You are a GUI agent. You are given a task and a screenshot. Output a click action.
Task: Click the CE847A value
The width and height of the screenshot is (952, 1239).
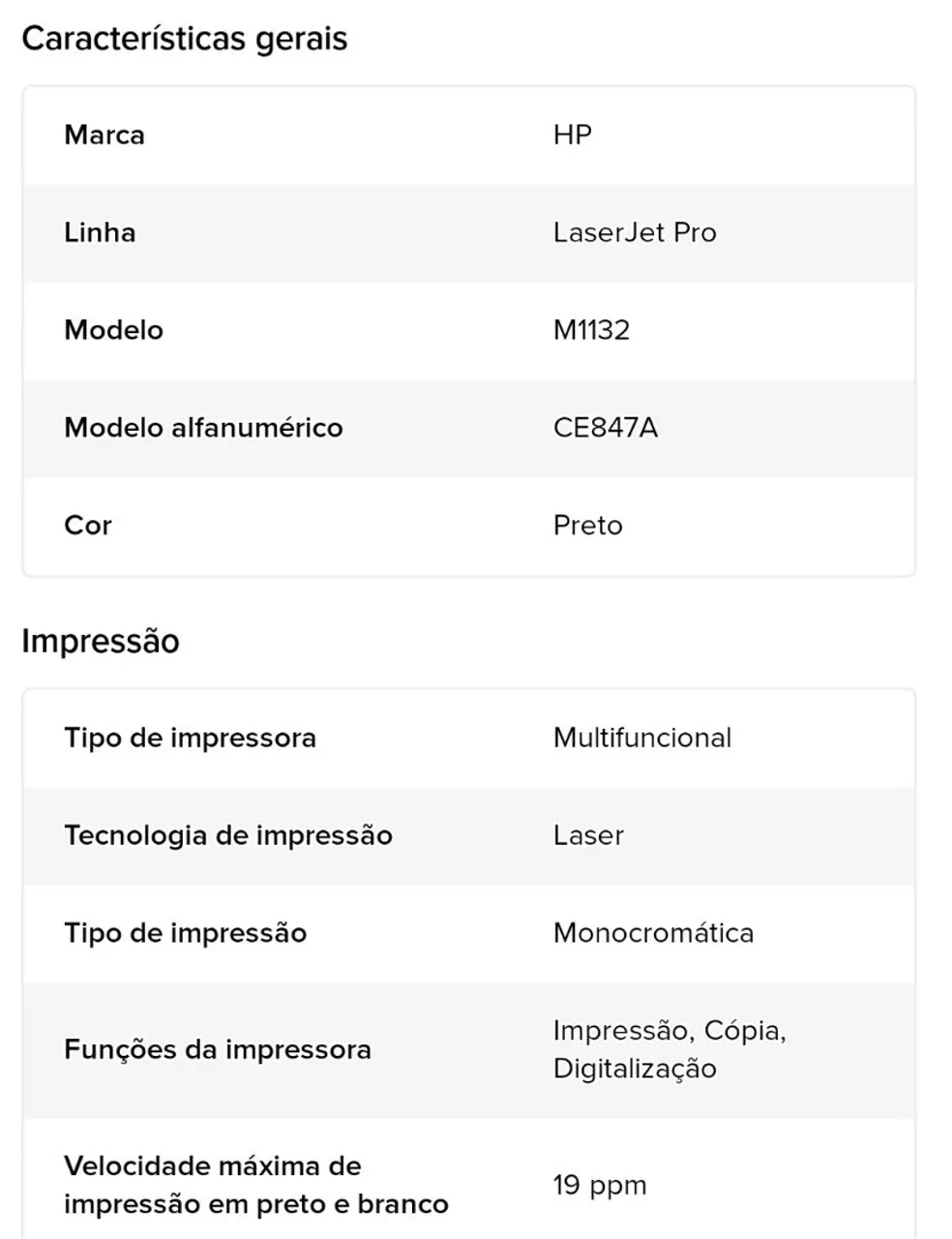click(606, 428)
